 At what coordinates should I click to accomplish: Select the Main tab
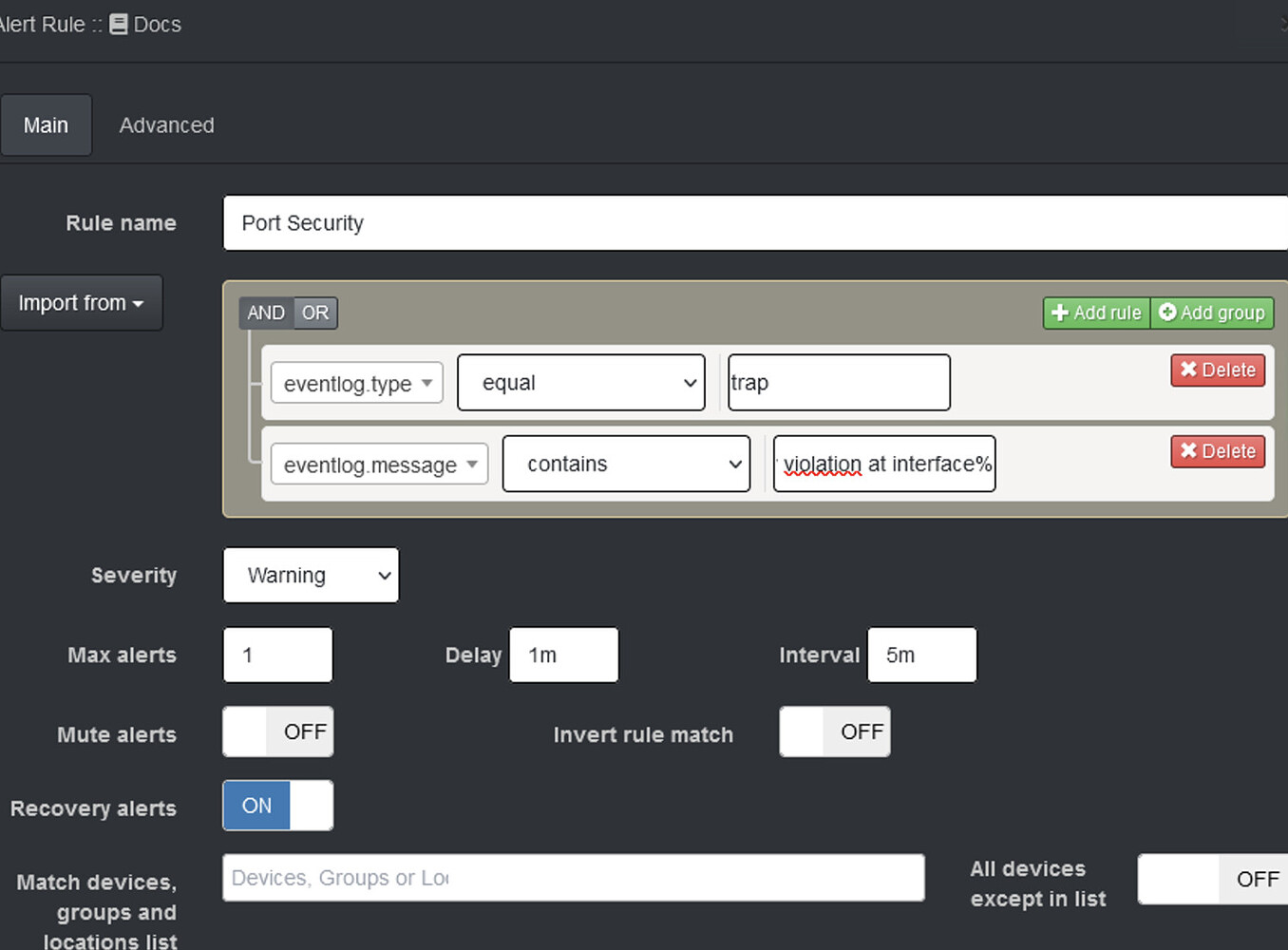click(x=46, y=124)
